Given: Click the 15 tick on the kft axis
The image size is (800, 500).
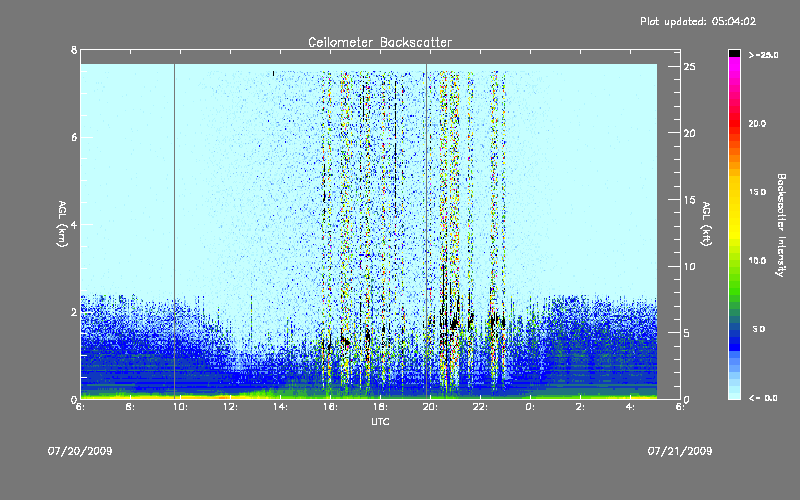Looking at the screenshot, I should point(690,200).
